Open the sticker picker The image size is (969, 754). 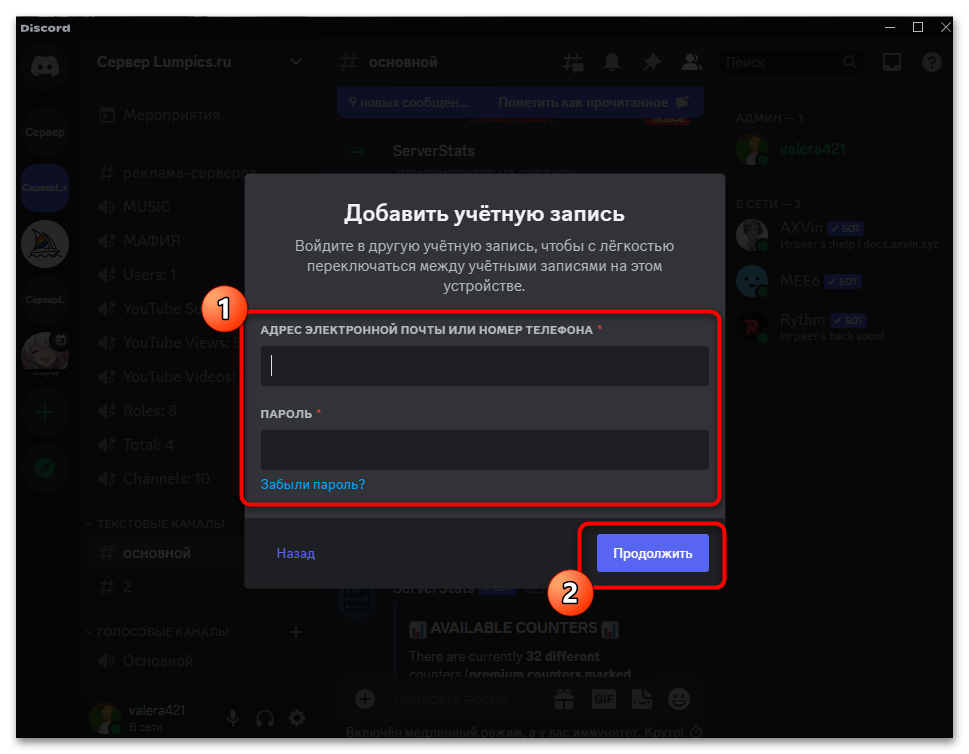click(x=641, y=698)
